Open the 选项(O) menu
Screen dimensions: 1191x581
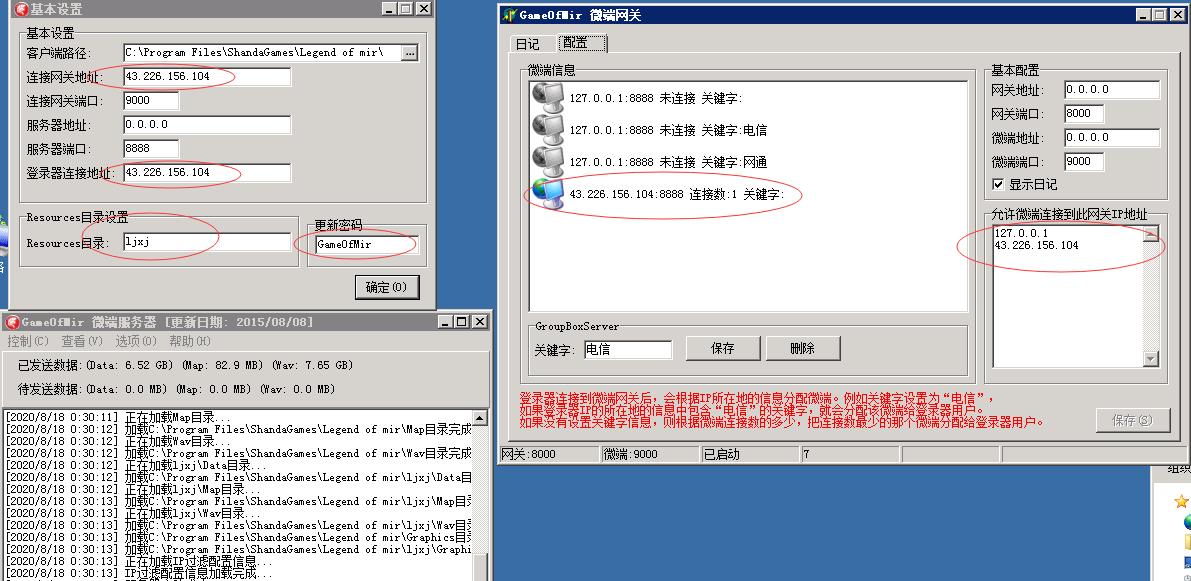click(x=136, y=341)
